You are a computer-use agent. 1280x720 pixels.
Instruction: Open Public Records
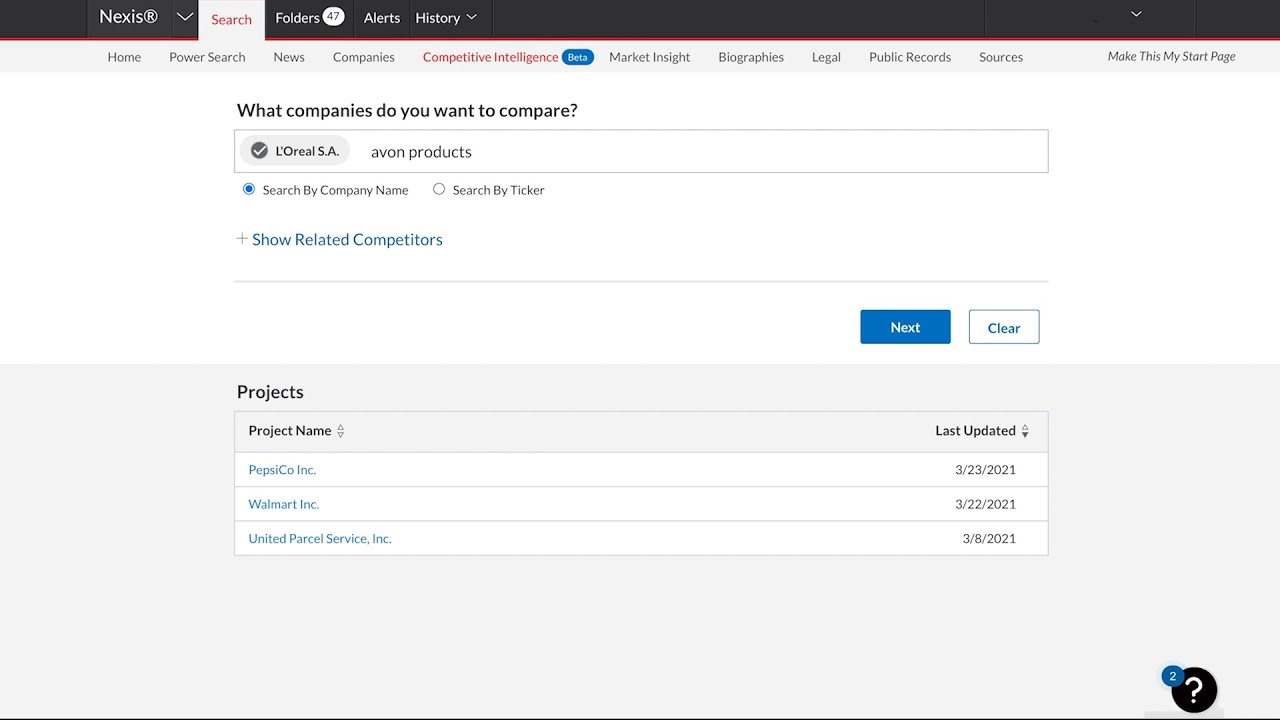[x=910, y=57]
